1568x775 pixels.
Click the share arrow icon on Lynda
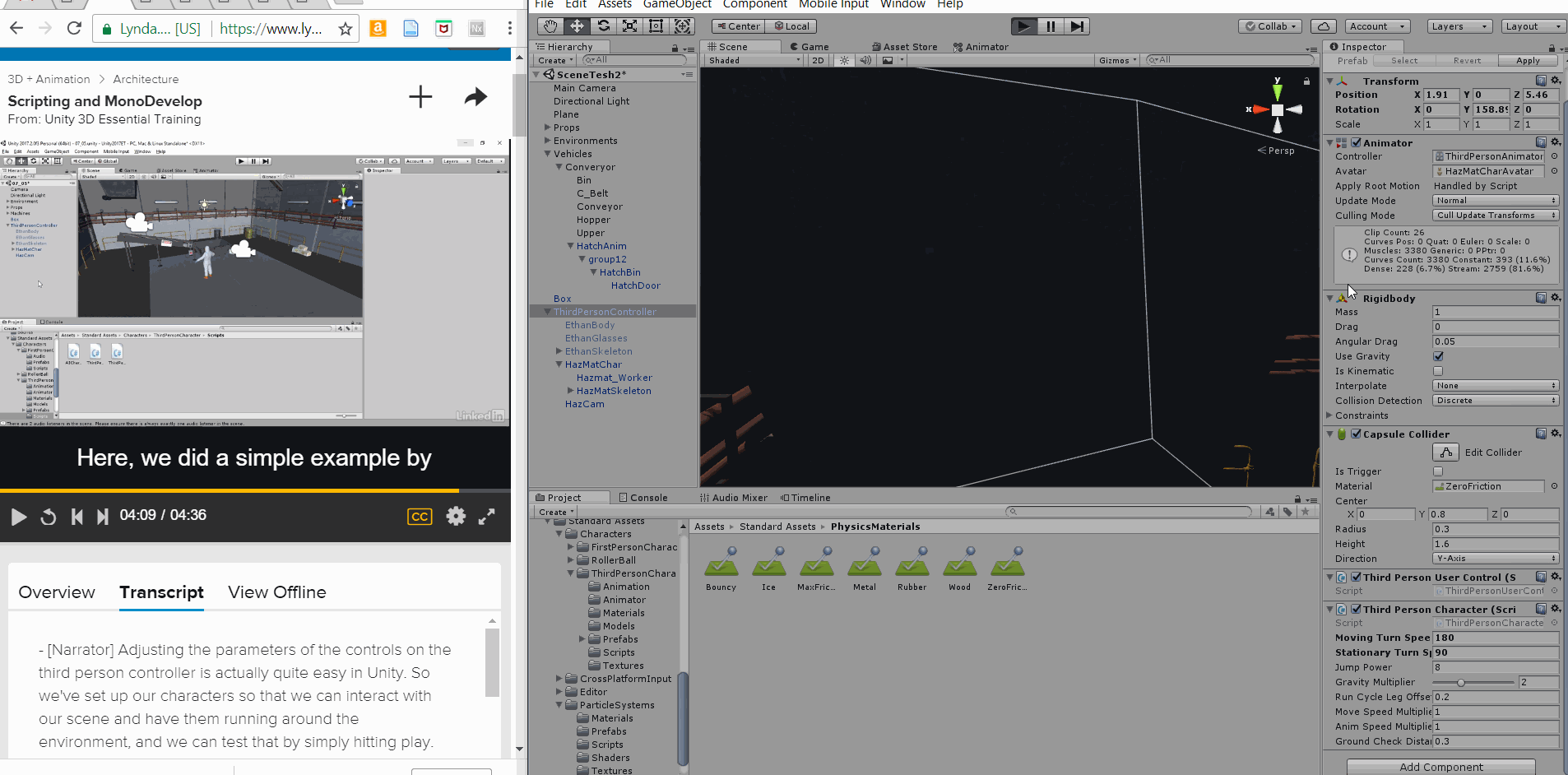(476, 97)
